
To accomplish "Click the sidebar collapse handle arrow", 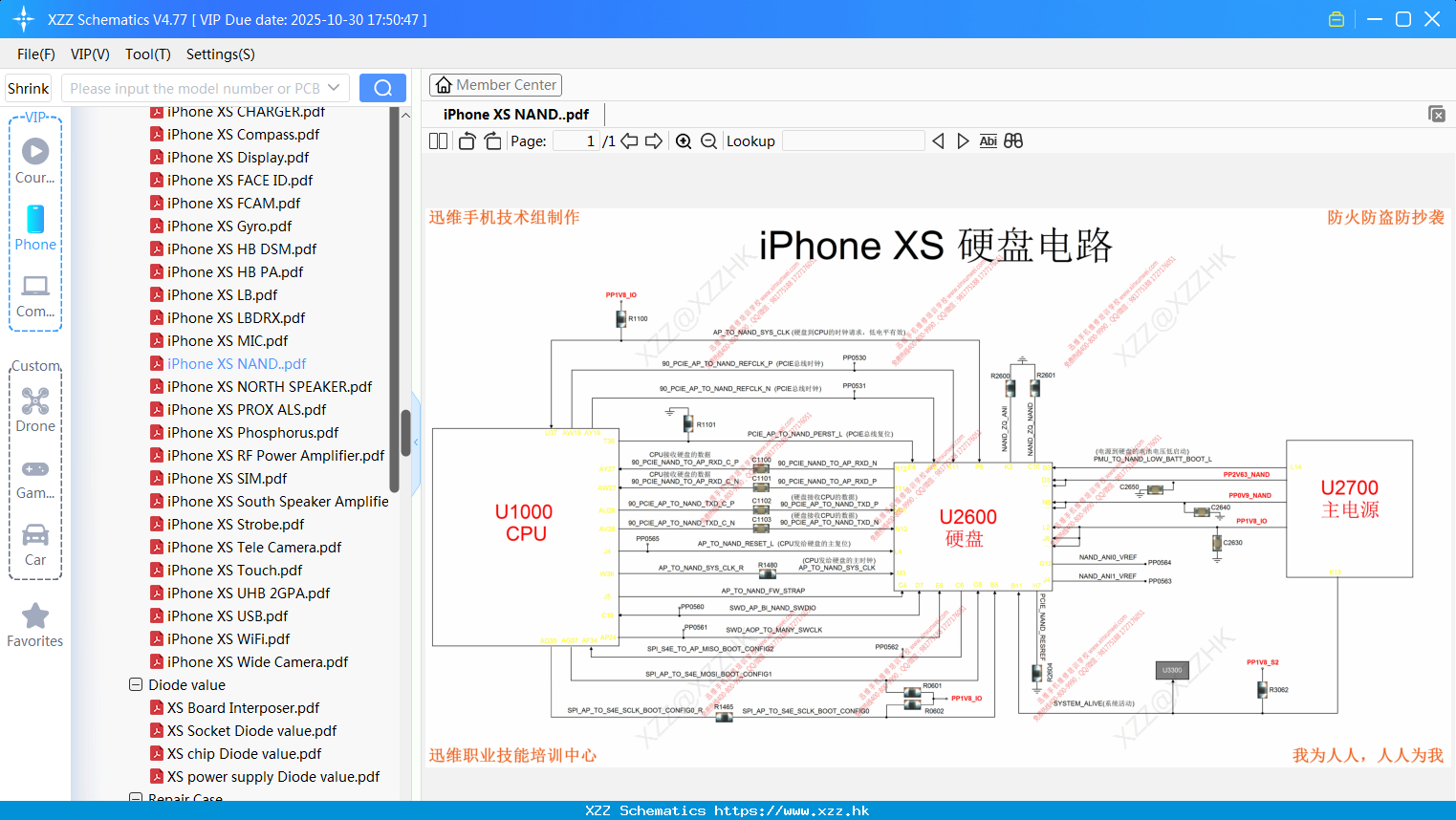I will click(x=416, y=442).
